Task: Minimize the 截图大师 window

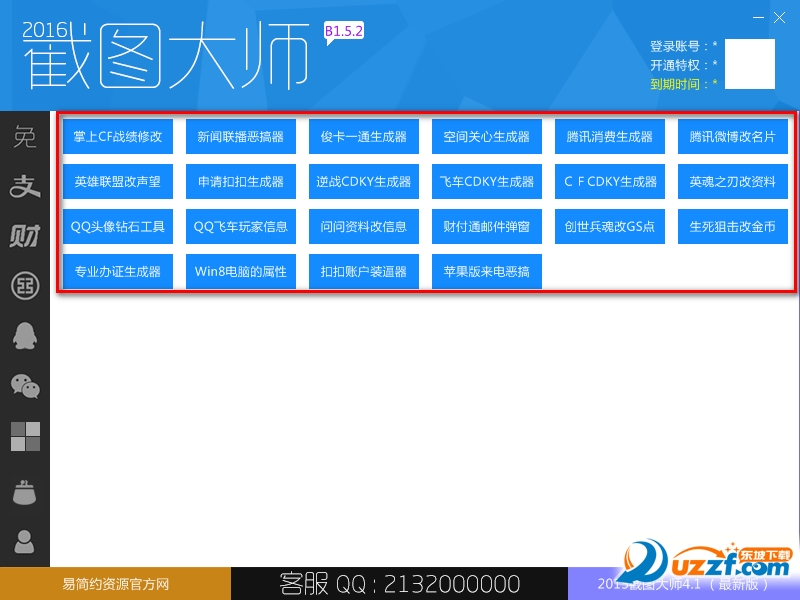Action: click(759, 17)
